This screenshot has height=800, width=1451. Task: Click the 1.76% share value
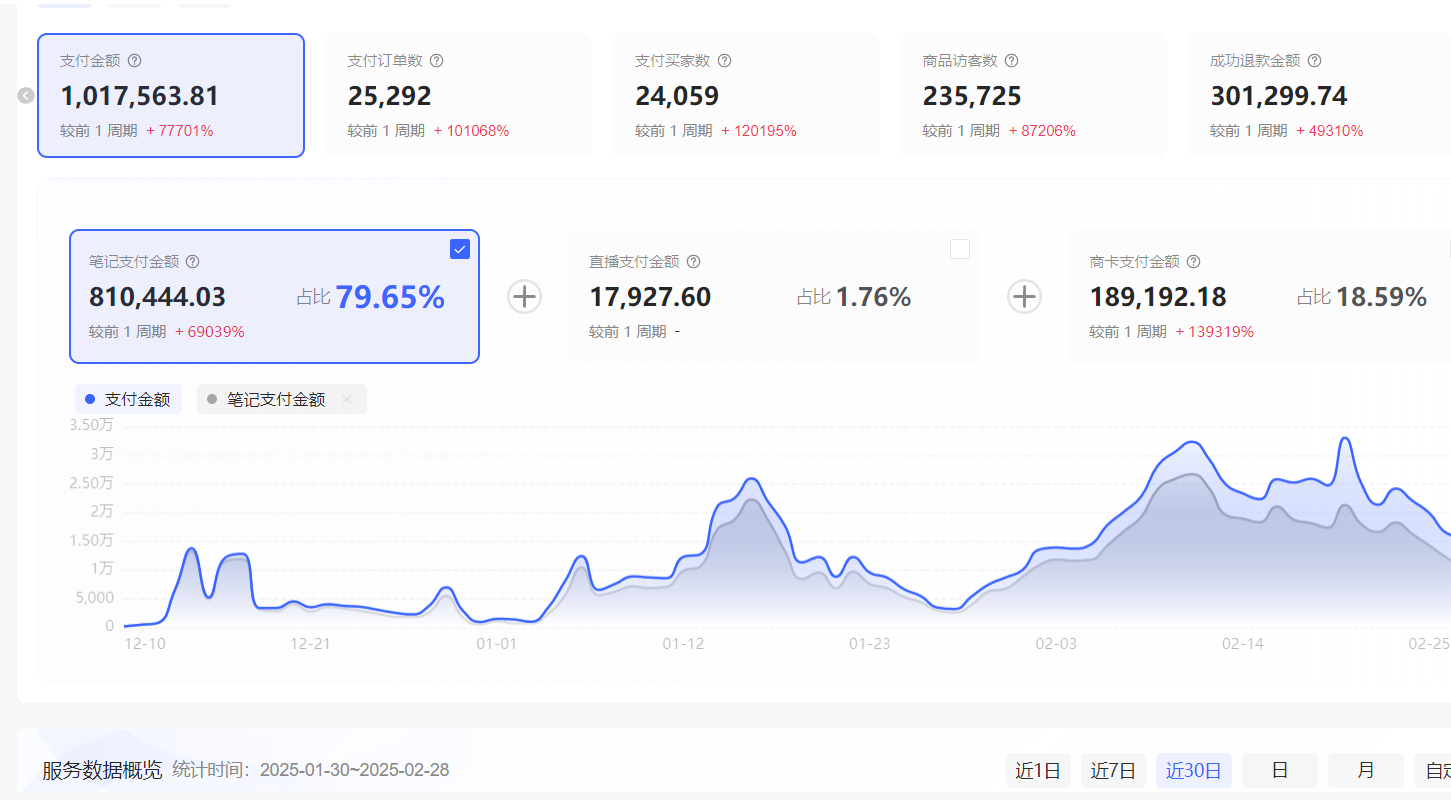click(x=874, y=297)
